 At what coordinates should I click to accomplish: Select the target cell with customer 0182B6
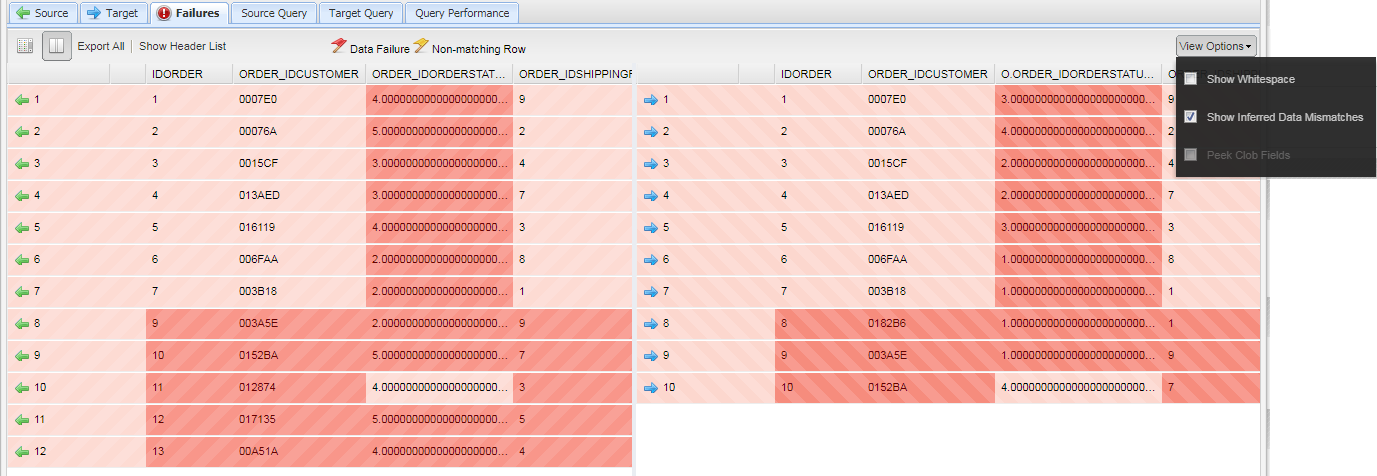point(886,324)
